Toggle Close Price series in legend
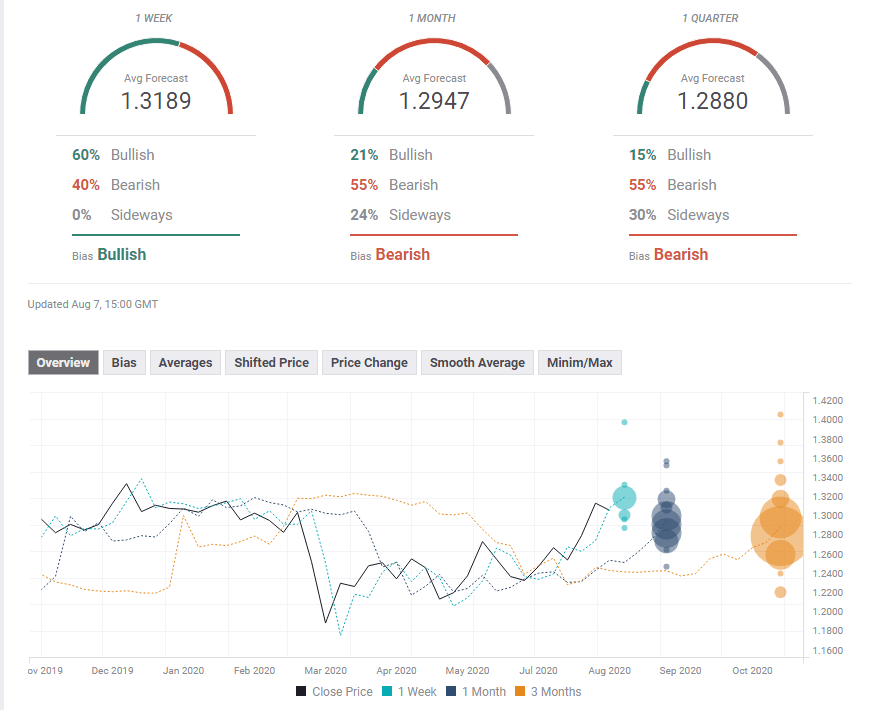 pyautogui.click(x=334, y=691)
